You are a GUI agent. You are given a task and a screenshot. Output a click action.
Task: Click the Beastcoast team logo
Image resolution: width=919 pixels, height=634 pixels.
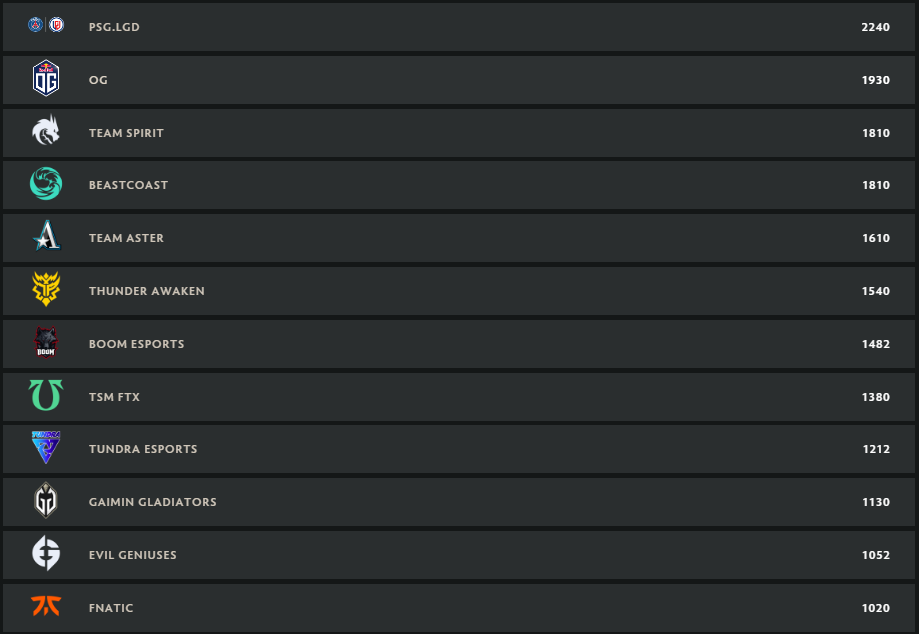click(x=46, y=185)
